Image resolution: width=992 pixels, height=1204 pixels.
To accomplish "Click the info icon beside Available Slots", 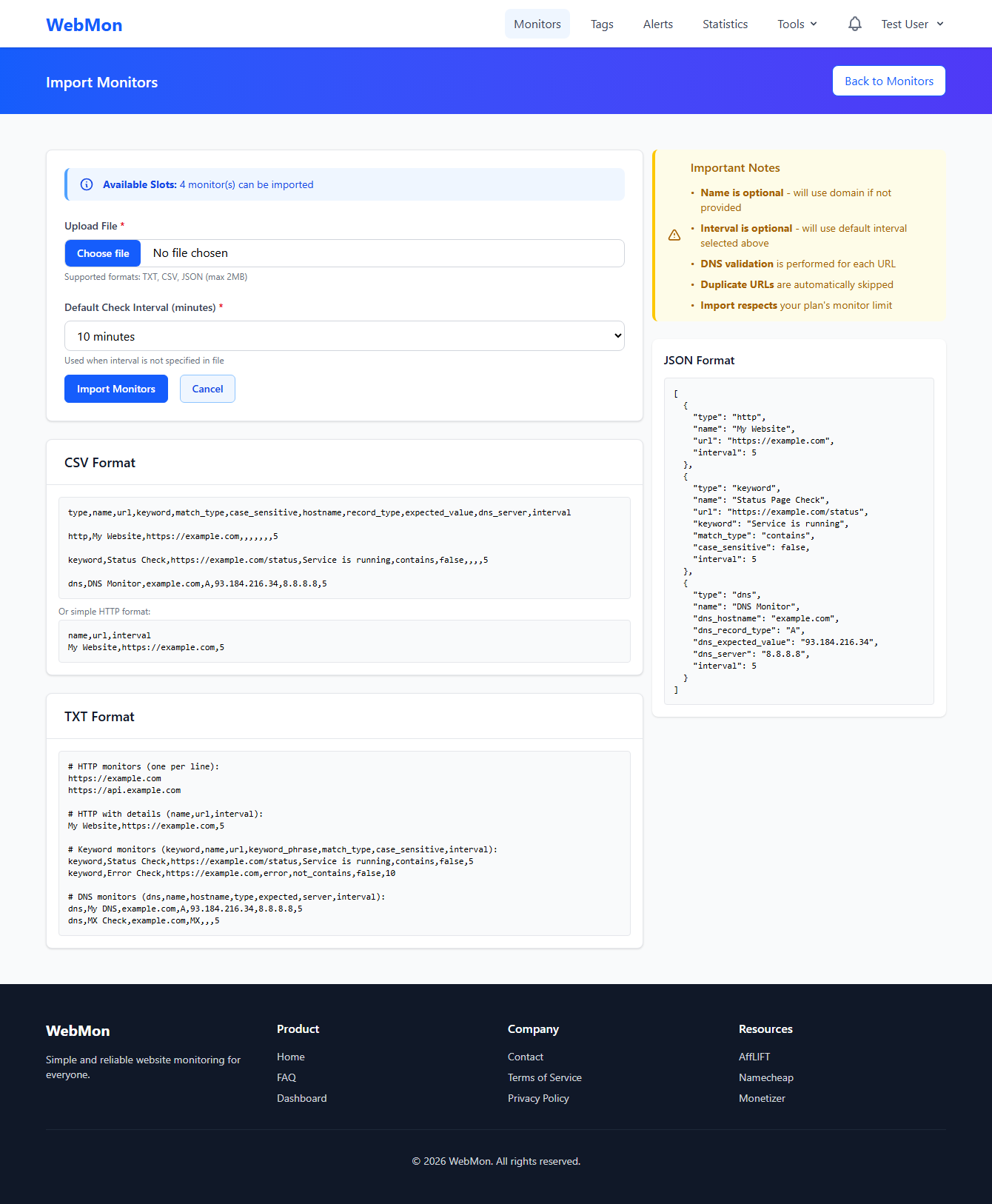I will pos(87,184).
